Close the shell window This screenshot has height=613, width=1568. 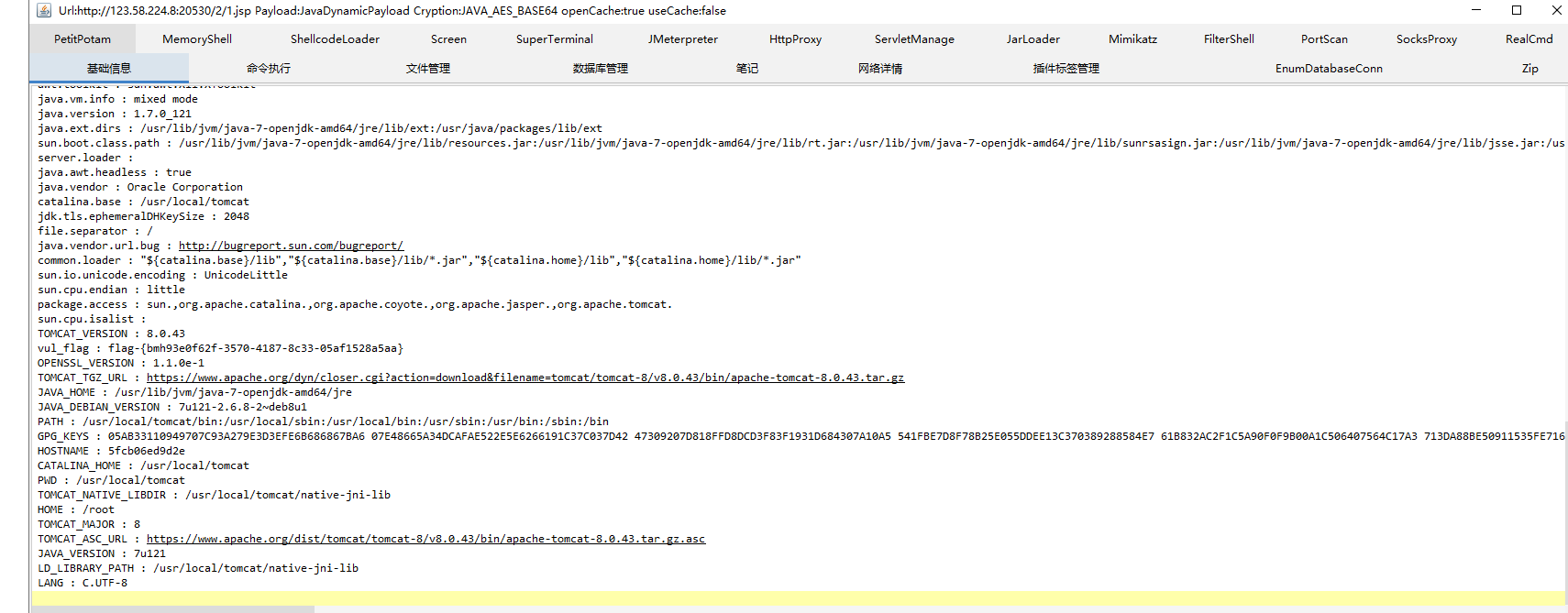(x=1556, y=10)
